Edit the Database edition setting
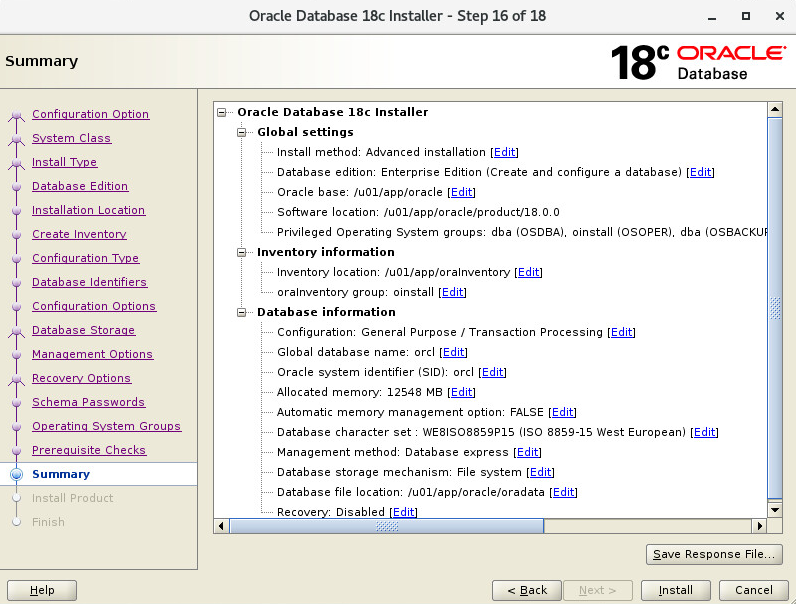This screenshot has height=604, width=796. [700, 172]
